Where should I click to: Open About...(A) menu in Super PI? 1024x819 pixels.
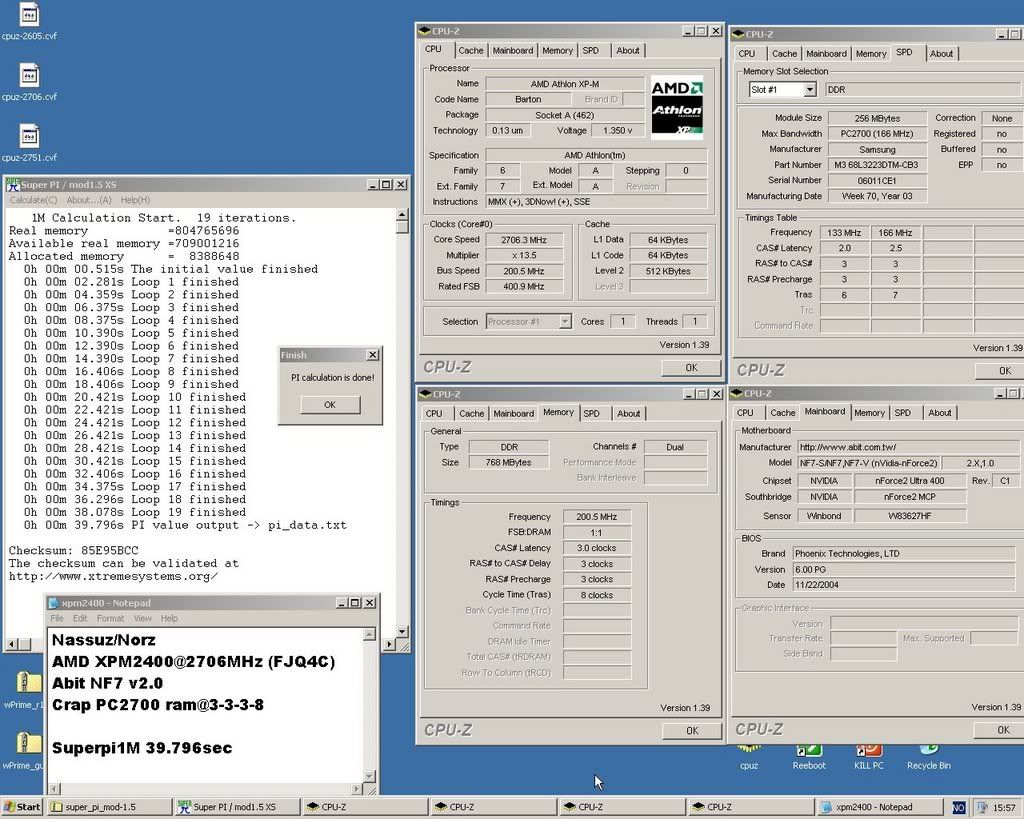(89, 200)
